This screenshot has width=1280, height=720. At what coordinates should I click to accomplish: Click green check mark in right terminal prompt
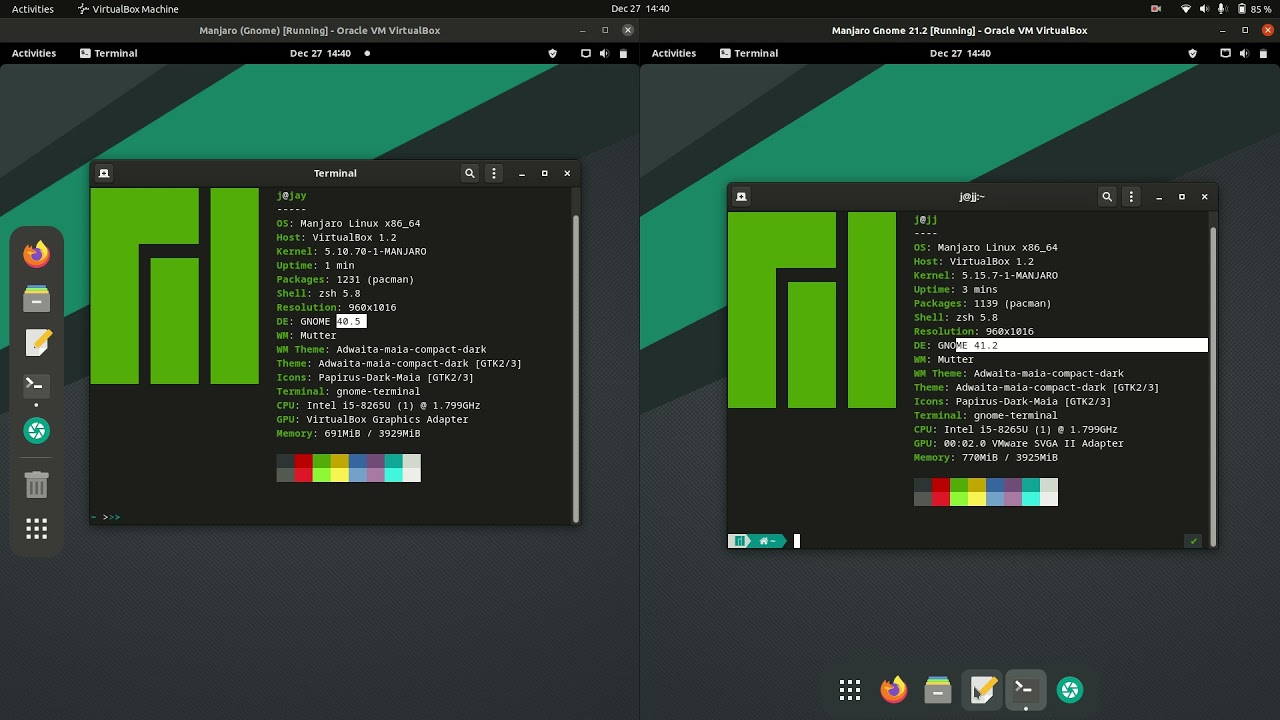tap(1193, 541)
